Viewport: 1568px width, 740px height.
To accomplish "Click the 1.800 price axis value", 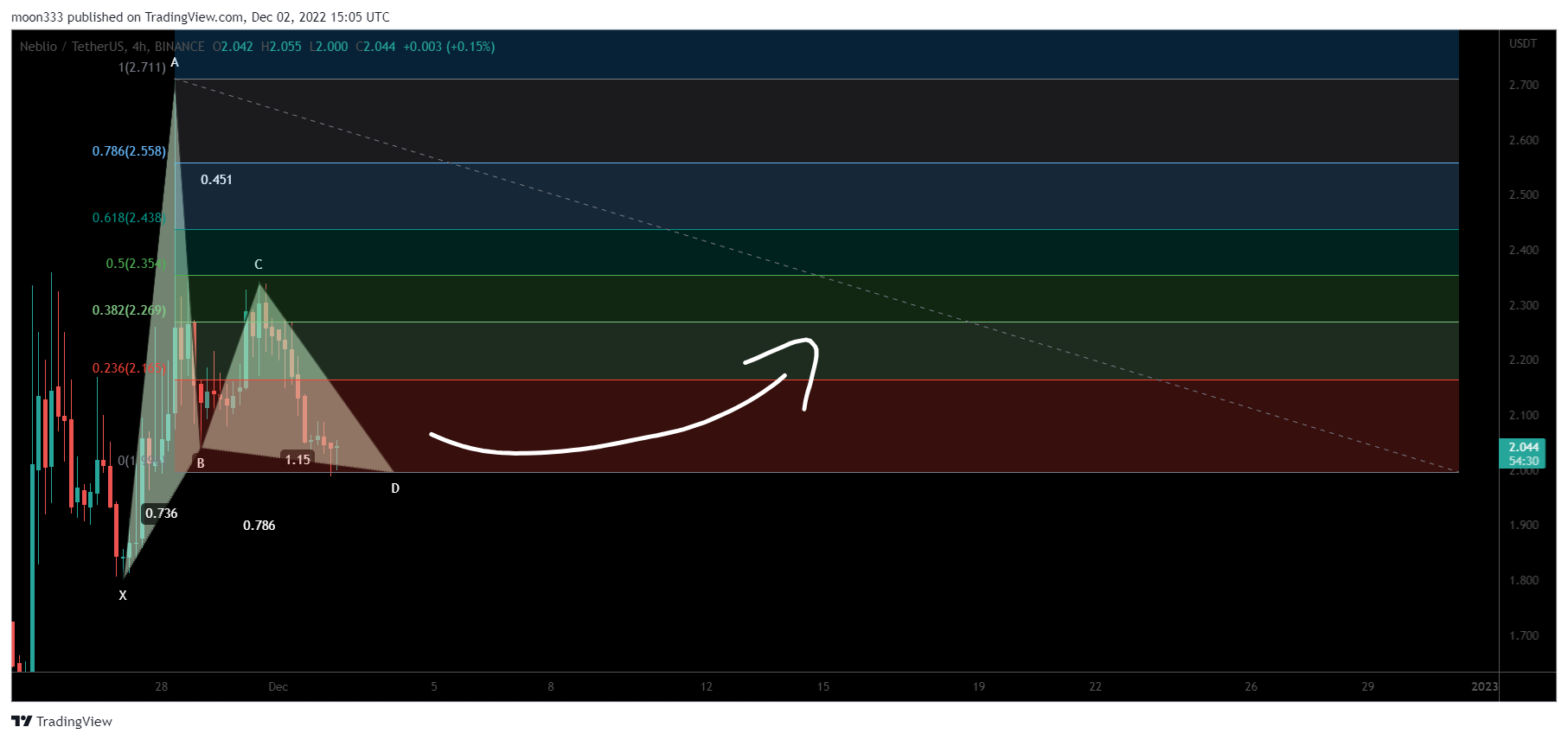I will pos(1524,580).
